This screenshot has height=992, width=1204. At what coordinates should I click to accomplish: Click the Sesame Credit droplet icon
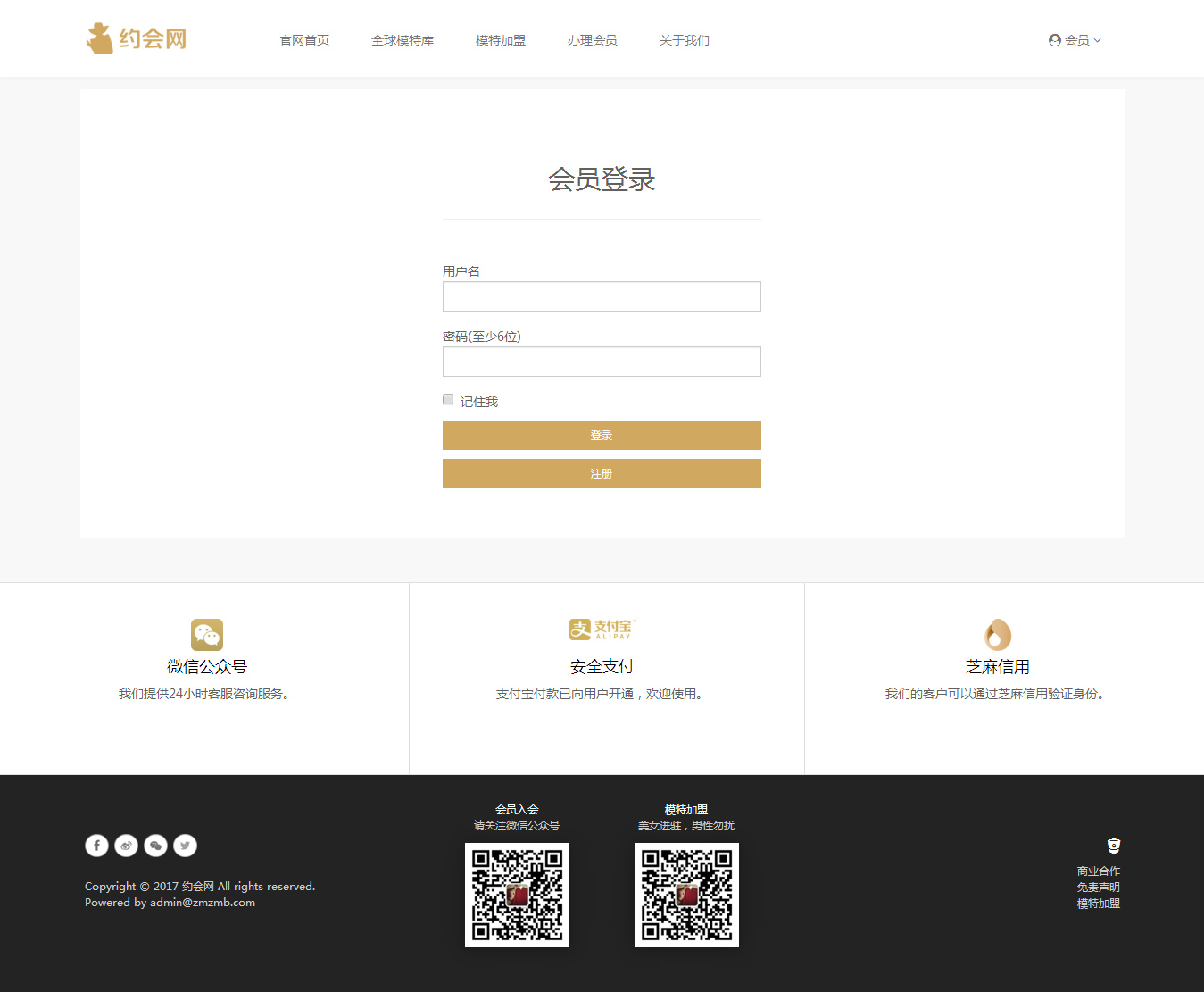point(997,635)
